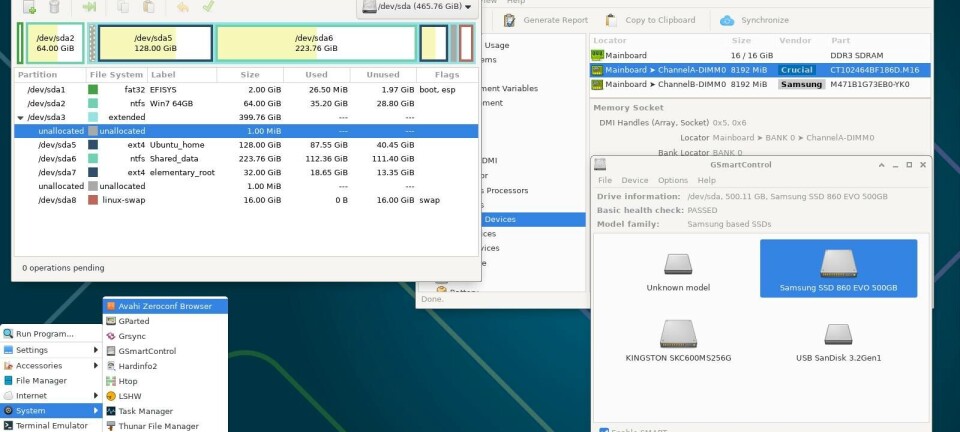Open File menu in GSmartControl
Image resolution: width=960 pixels, height=432 pixels.
[x=605, y=181]
